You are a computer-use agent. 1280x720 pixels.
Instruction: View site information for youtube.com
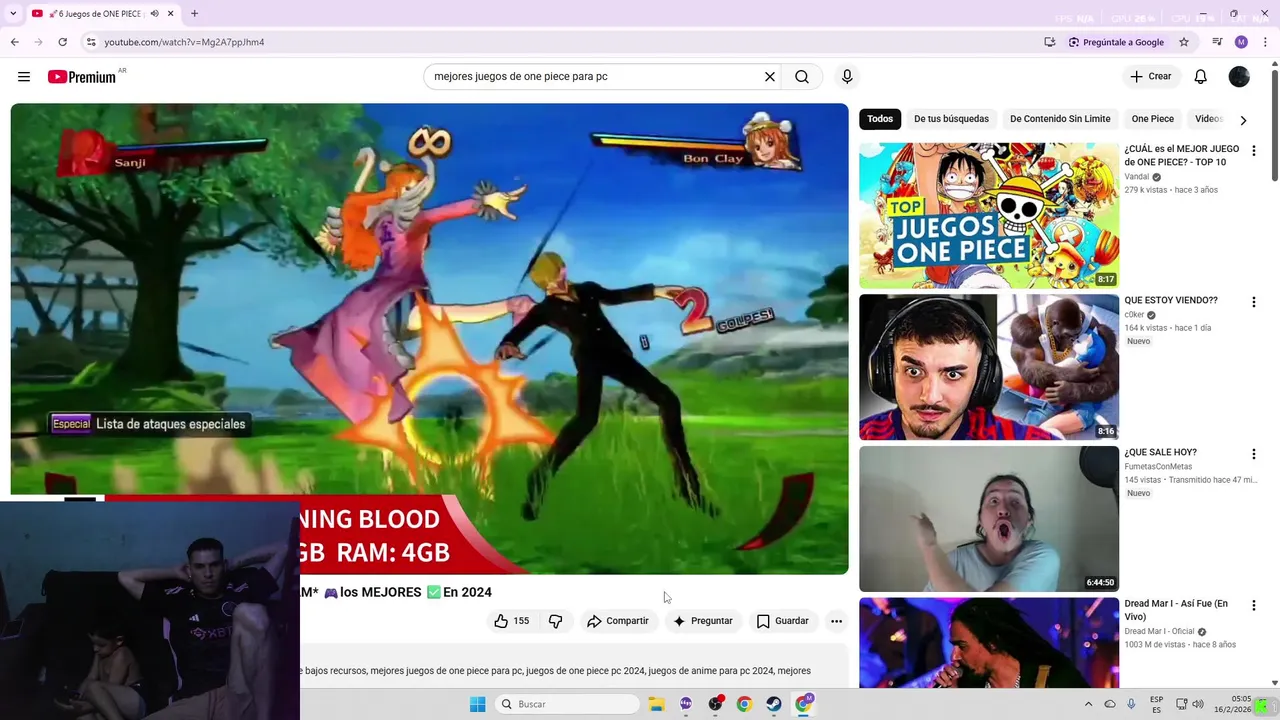pyautogui.click(x=91, y=42)
